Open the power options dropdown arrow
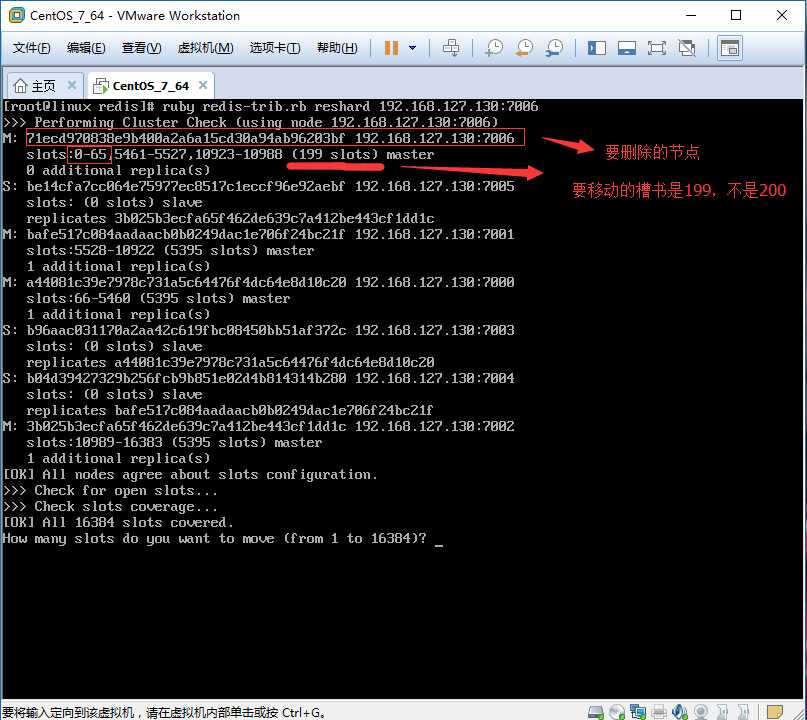 tap(412, 48)
